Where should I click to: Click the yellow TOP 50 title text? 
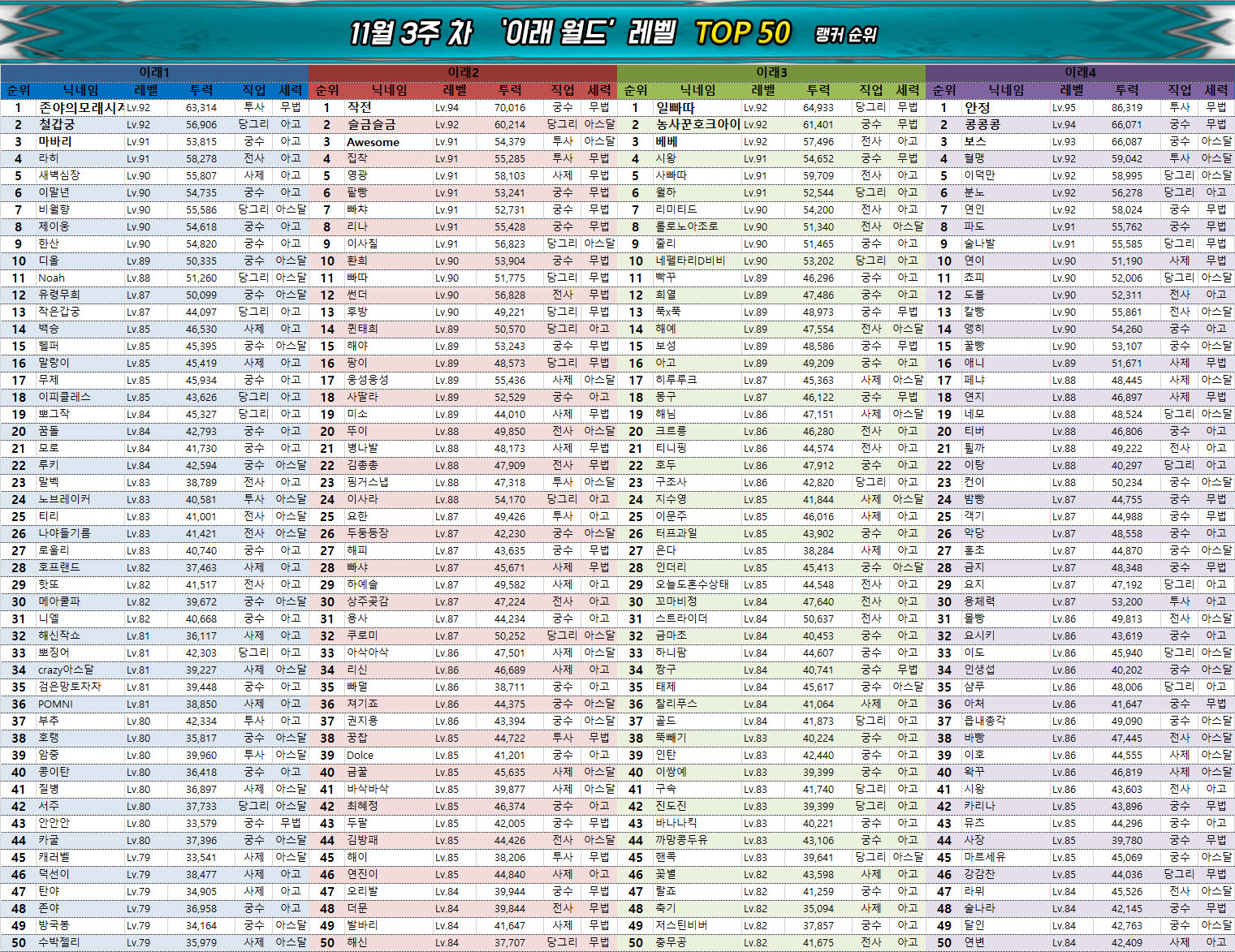click(x=742, y=33)
